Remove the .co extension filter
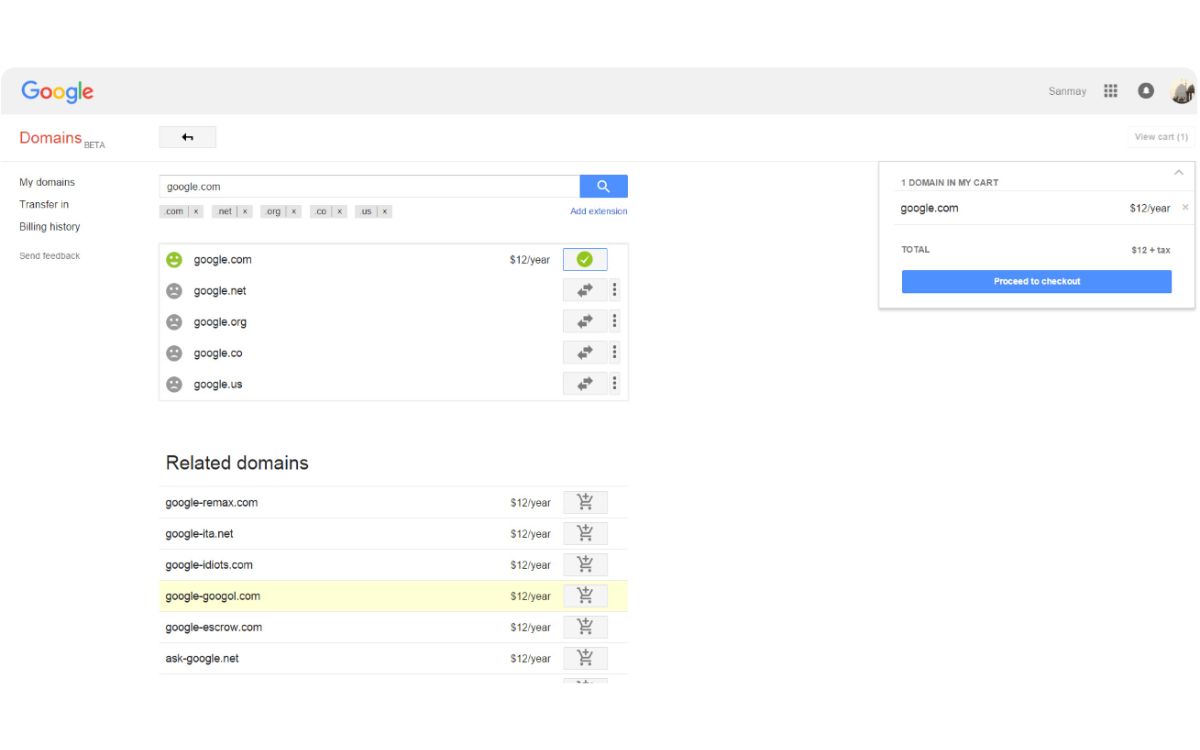1200x750 pixels. point(340,212)
